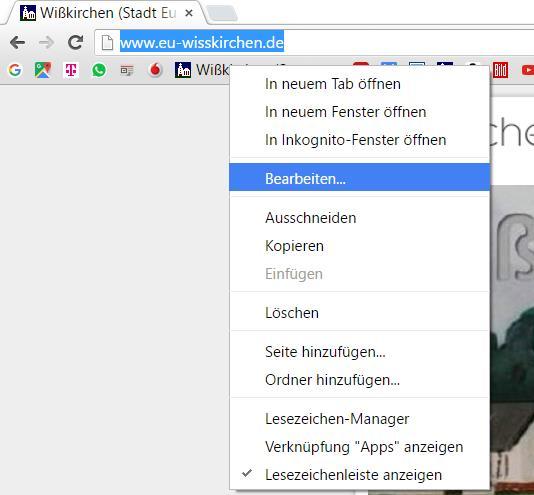The width and height of the screenshot is (534, 495).
Task: Open the WhatsApp bookmark icon
Action: pyautogui.click(x=99, y=70)
